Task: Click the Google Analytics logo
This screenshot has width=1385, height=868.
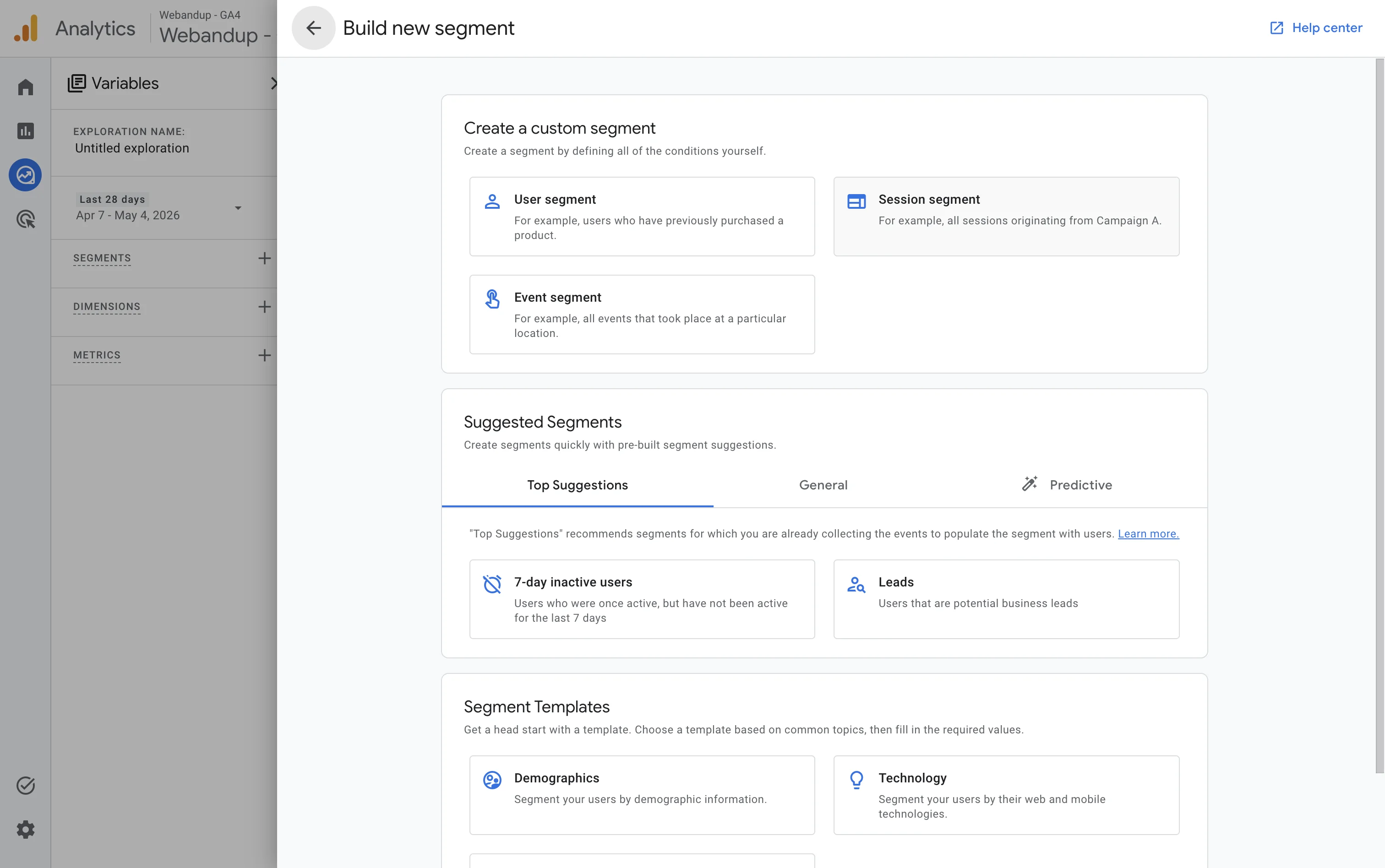Action: (x=26, y=28)
